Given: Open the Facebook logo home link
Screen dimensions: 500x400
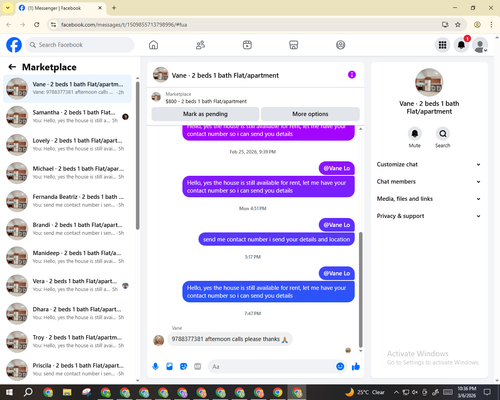Looking at the screenshot, I should tap(14, 45).
